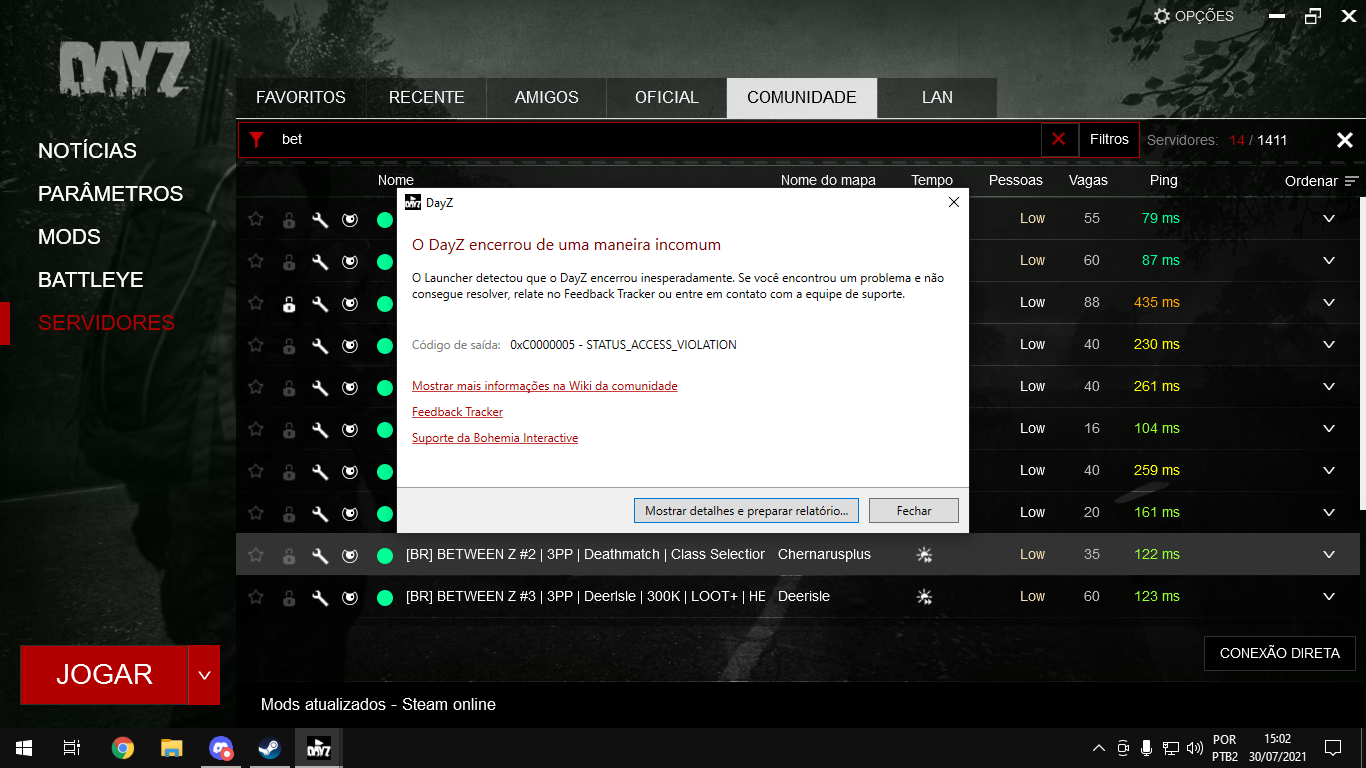Open Steam from the taskbar

tap(270, 748)
